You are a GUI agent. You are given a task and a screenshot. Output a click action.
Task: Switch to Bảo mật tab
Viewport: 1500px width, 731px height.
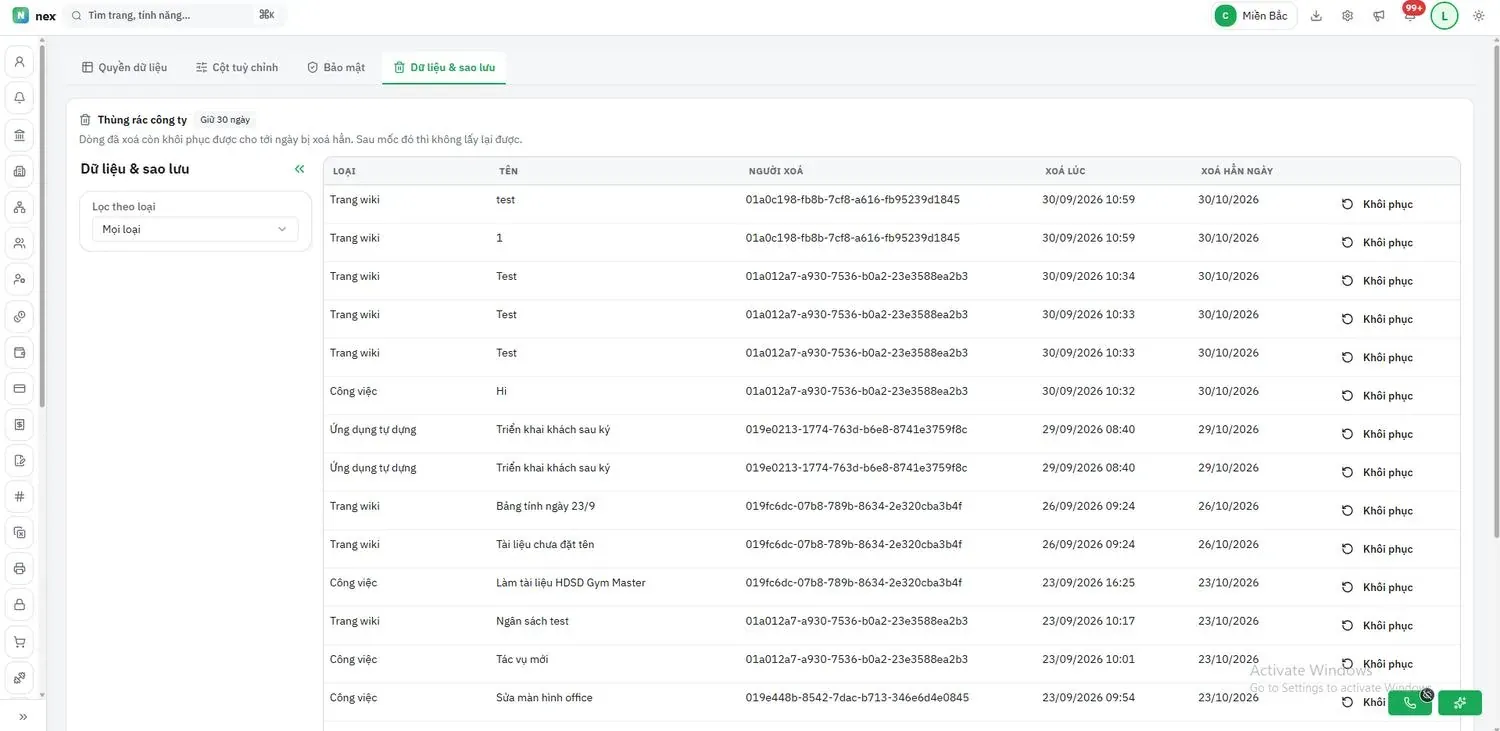[x=336, y=67]
